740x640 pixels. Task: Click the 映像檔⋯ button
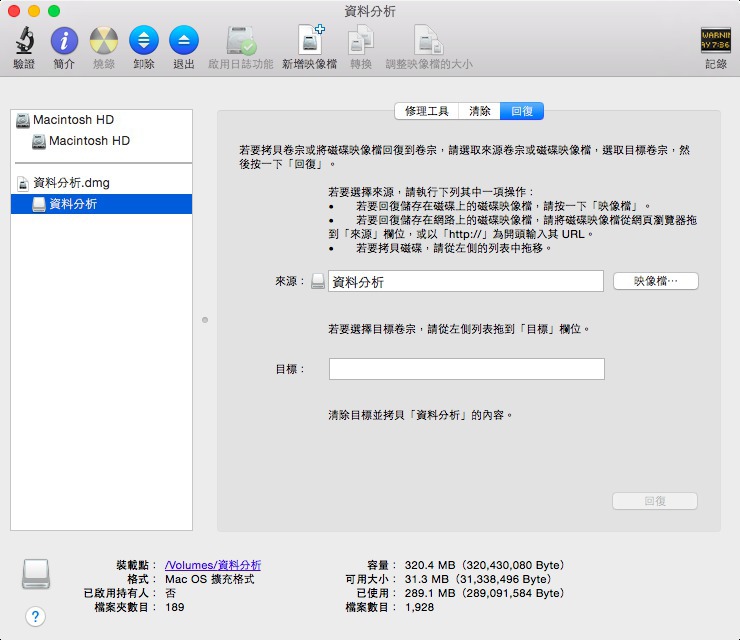click(x=656, y=281)
